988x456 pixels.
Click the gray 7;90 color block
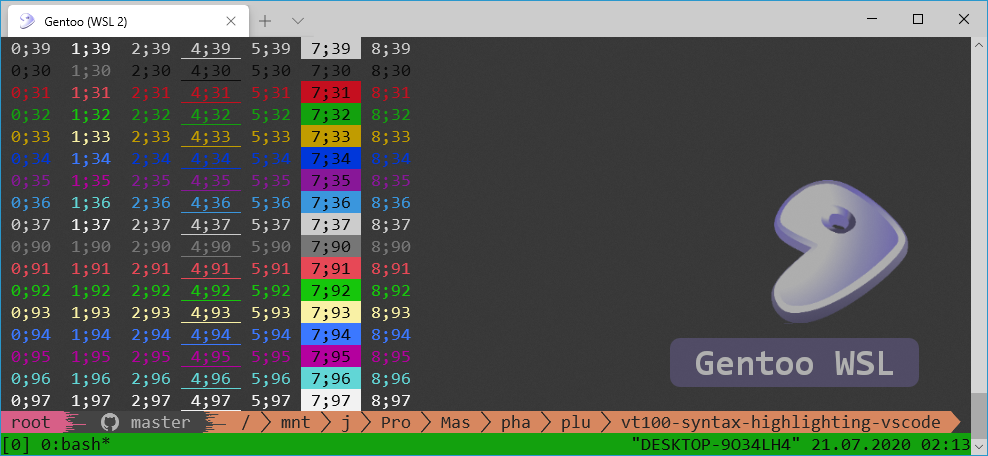click(x=331, y=246)
